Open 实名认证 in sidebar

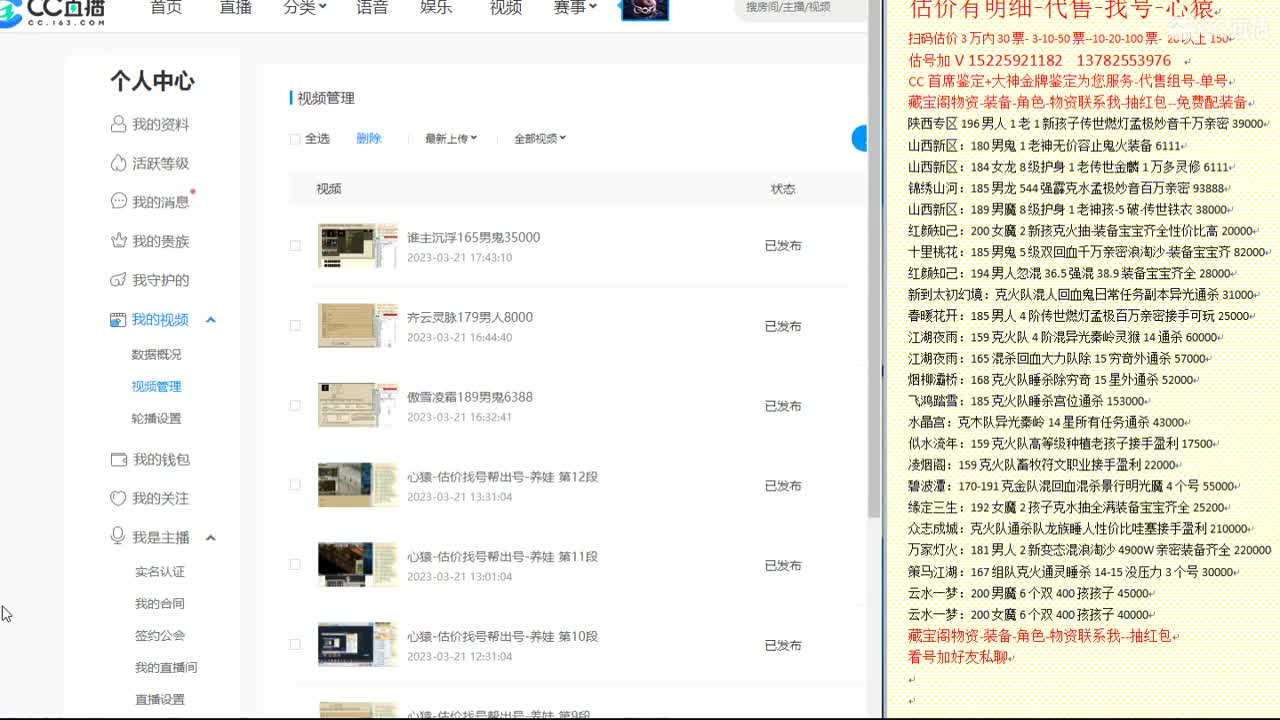160,572
